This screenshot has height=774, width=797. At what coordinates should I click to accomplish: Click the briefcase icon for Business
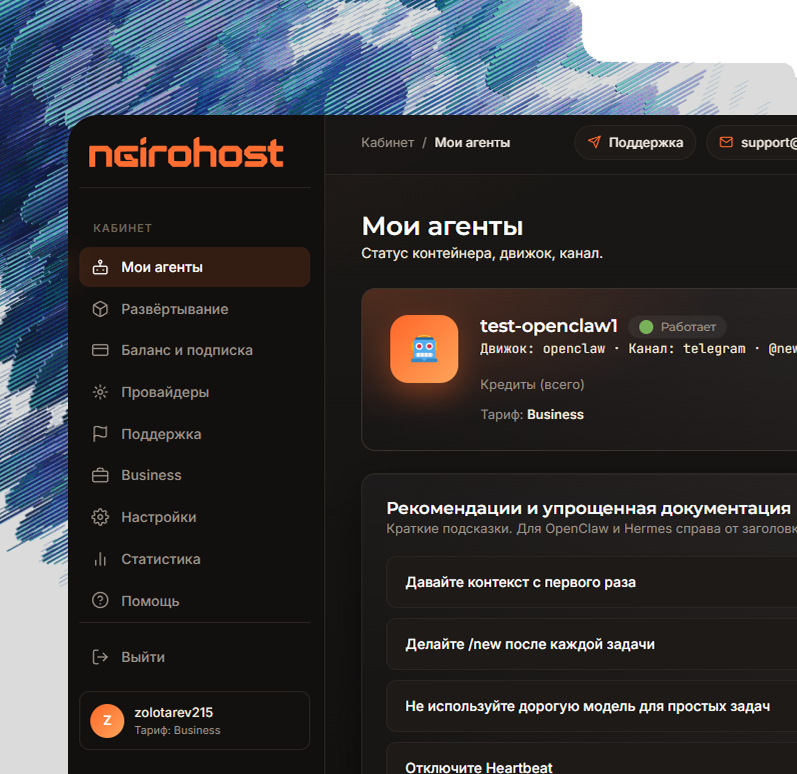(100, 475)
